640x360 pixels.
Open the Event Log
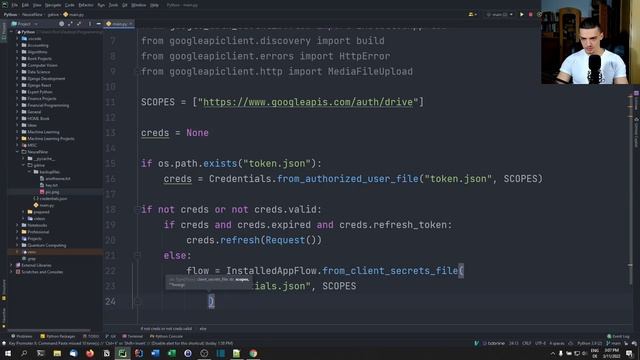618,336
